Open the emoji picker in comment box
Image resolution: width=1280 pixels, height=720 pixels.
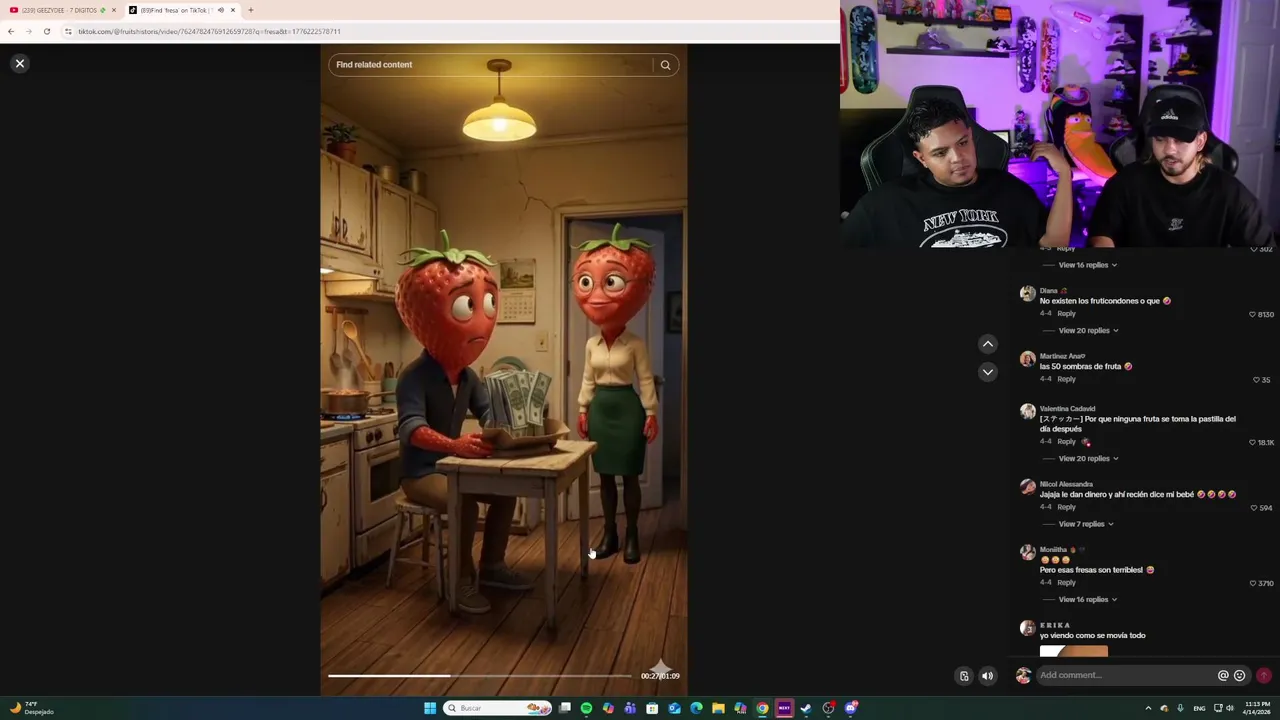pos(1239,675)
